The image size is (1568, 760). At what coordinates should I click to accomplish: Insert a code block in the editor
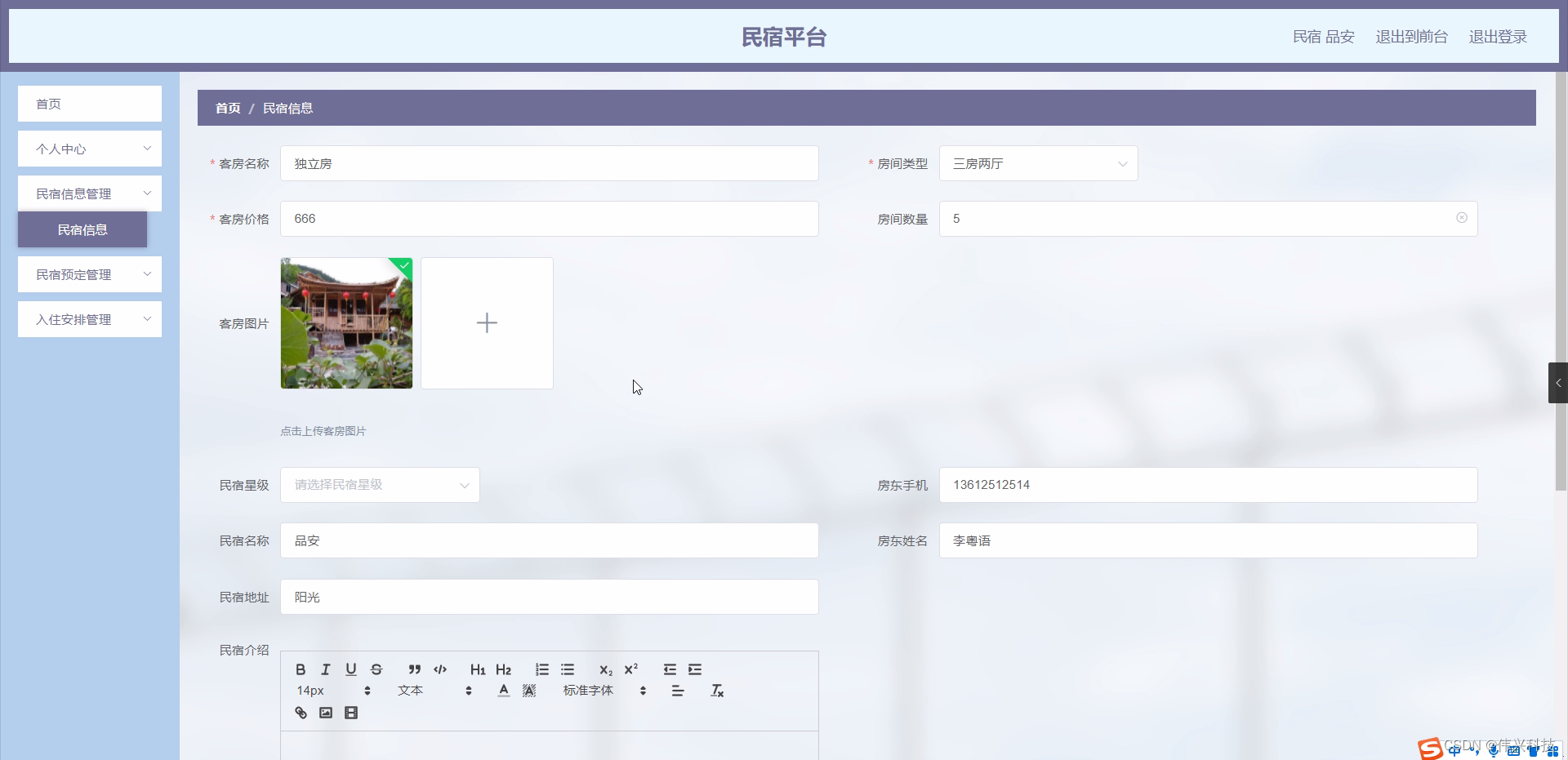439,669
